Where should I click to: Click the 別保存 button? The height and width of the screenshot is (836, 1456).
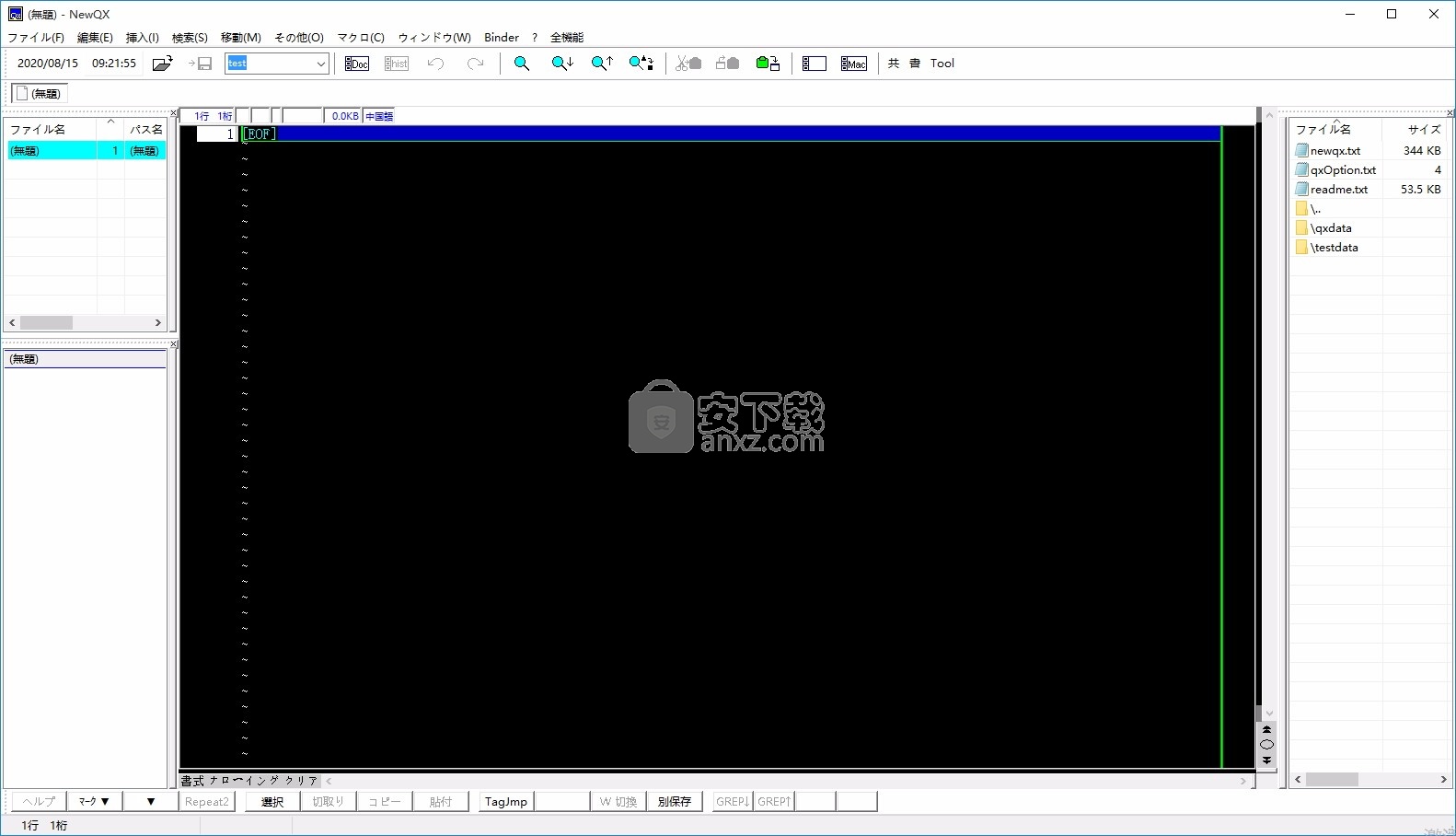pyautogui.click(x=675, y=801)
